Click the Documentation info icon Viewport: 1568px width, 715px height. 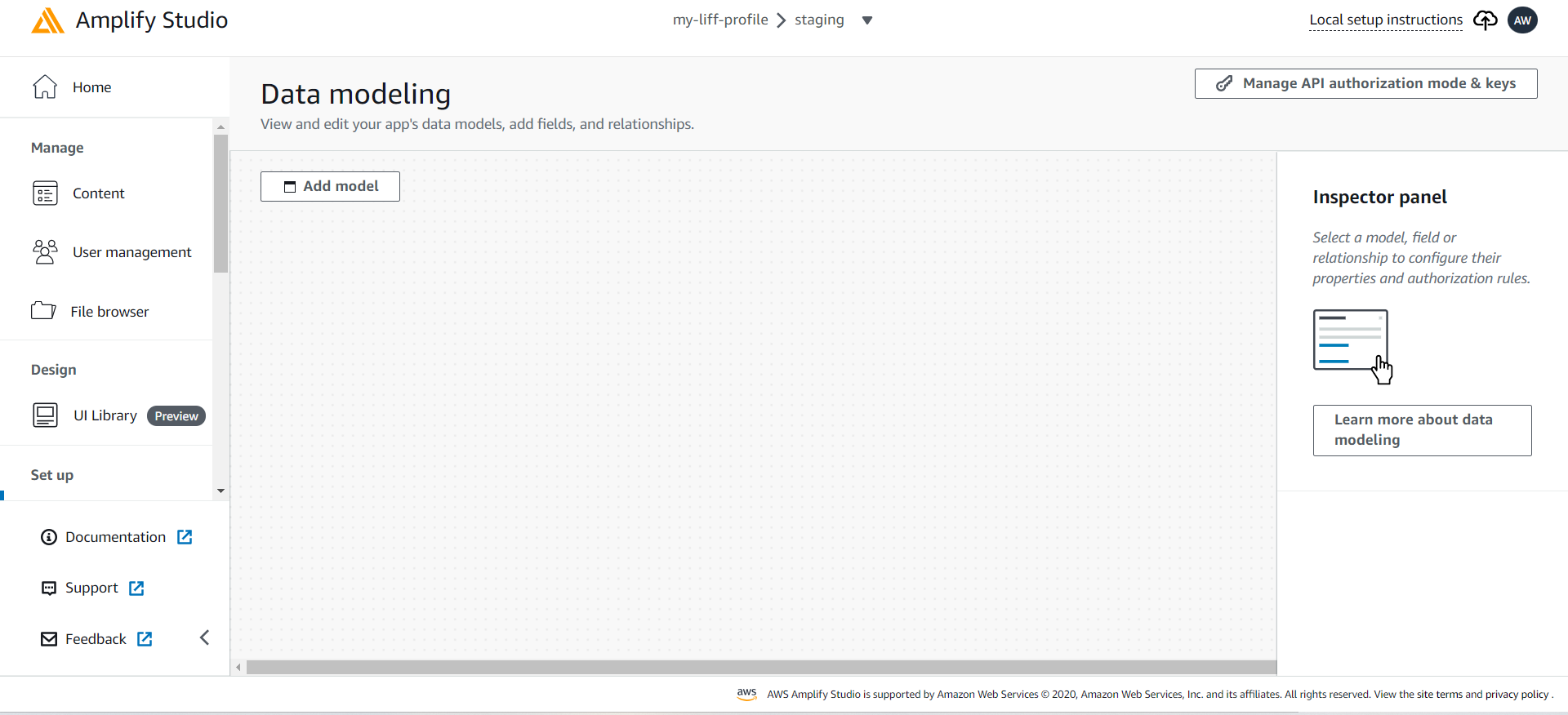(x=49, y=537)
